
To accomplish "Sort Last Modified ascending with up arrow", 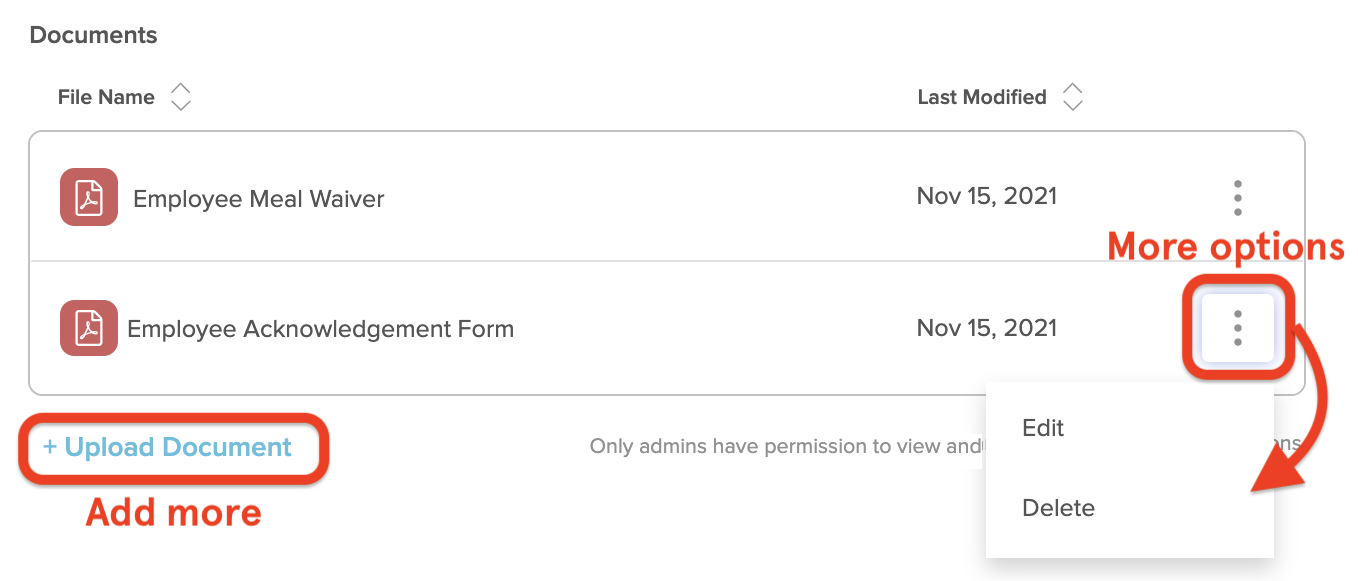I will point(1073,89).
